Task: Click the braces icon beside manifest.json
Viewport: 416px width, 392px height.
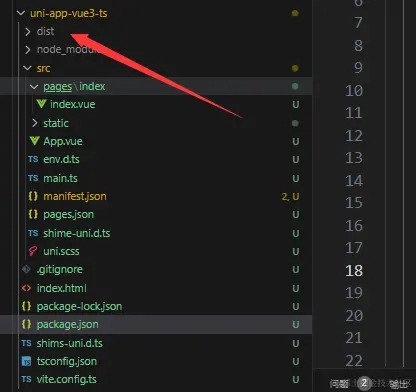Action: point(33,196)
